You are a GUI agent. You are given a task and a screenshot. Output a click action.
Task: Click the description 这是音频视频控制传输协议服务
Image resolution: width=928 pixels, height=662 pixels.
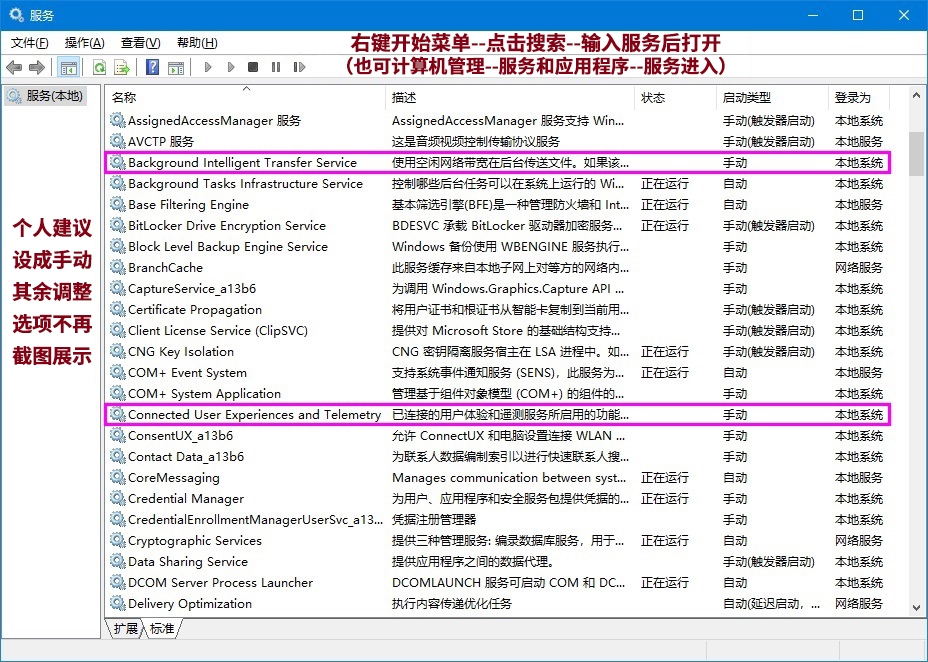point(475,141)
